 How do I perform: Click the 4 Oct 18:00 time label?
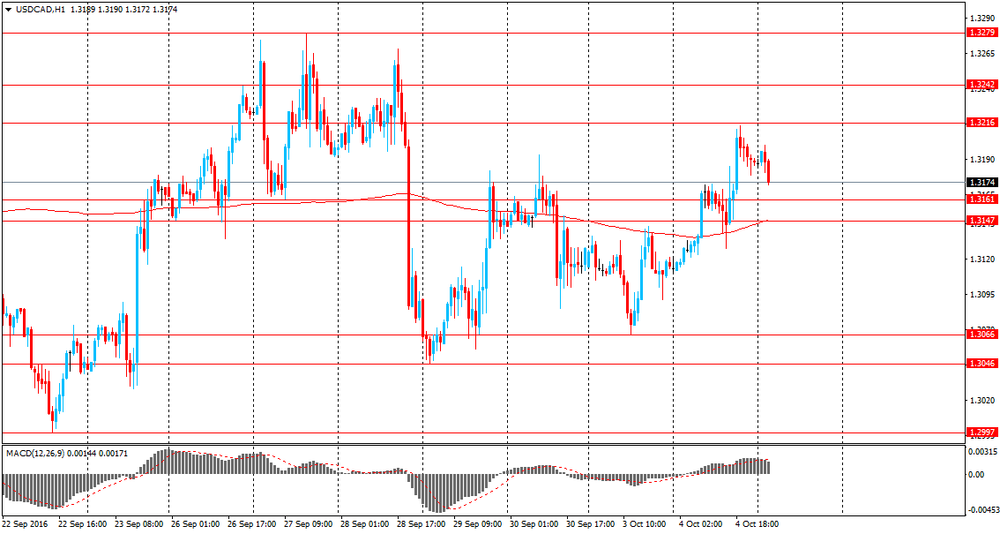click(x=756, y=524)
